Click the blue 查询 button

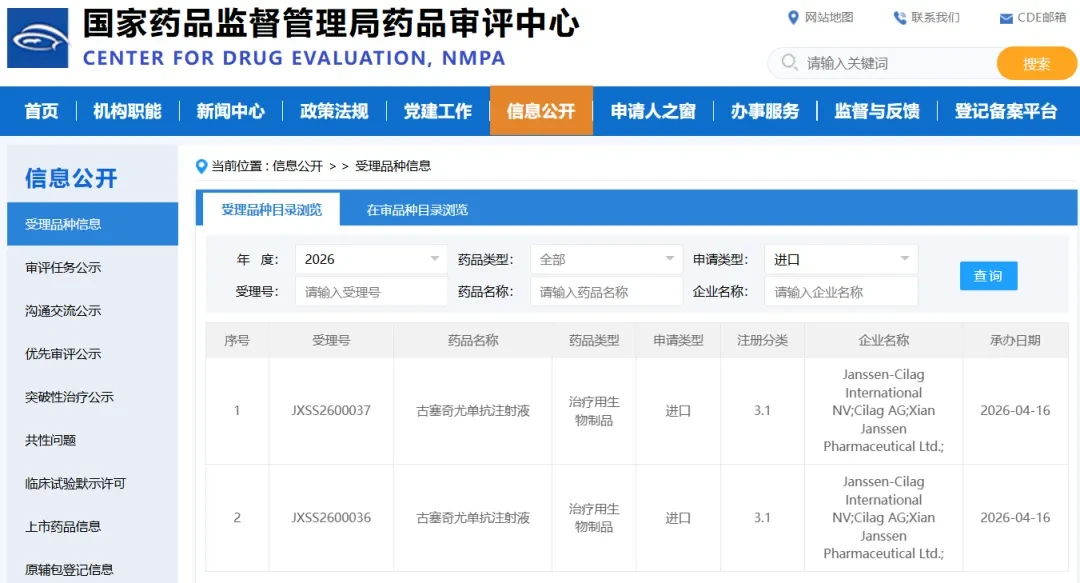pos(988,276)
